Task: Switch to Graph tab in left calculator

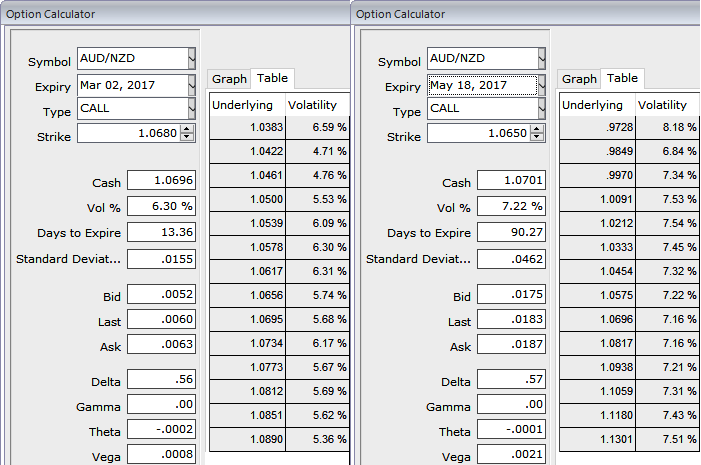Action: pyautogui.click(x=229, y=79)
